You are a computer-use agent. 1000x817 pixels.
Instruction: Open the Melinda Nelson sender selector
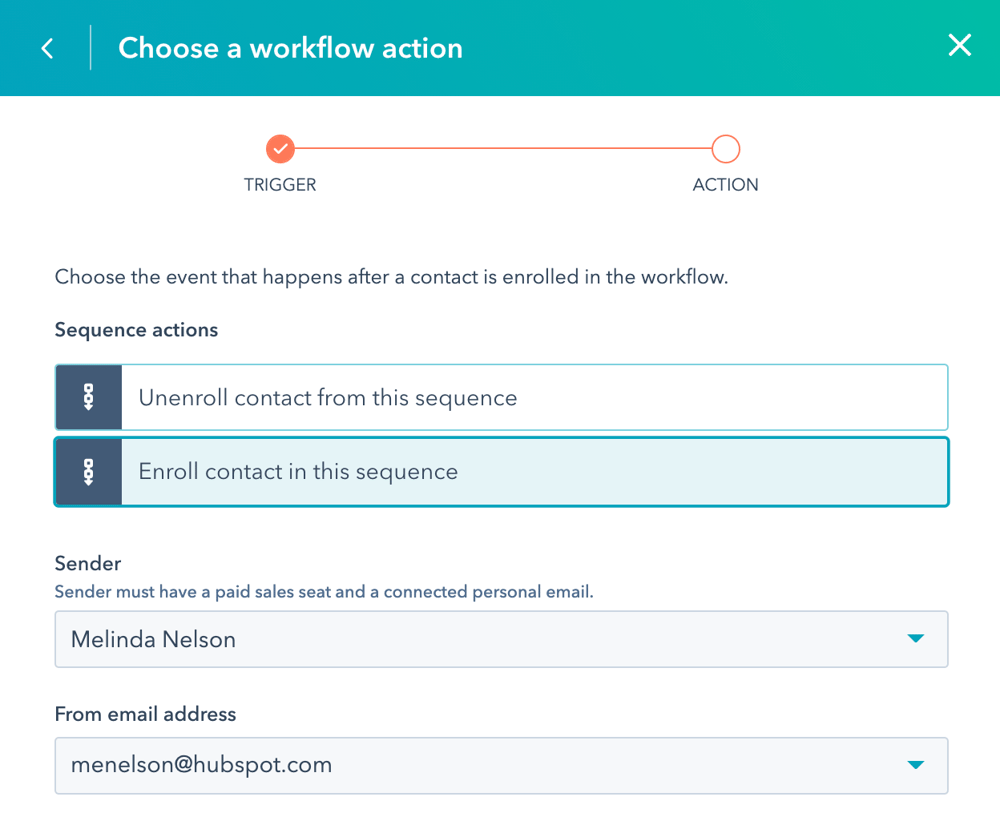pos(501,639)
